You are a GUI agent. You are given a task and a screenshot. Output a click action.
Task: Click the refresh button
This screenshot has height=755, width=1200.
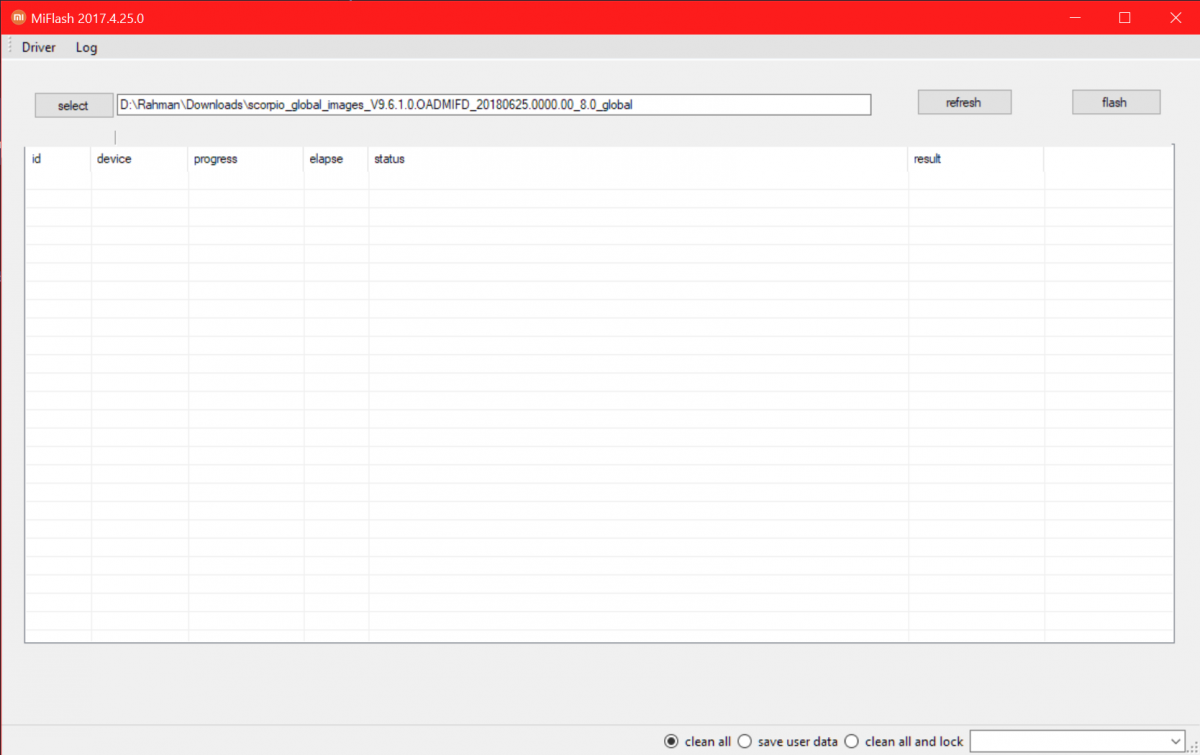964,102
